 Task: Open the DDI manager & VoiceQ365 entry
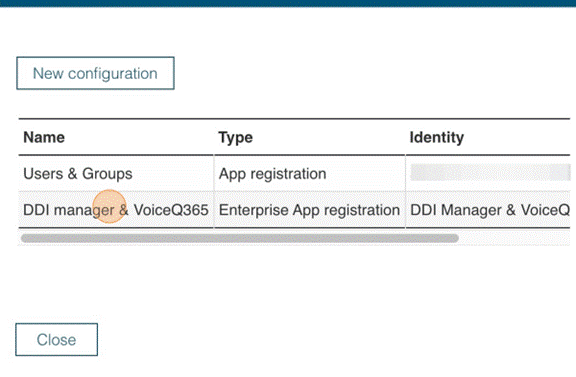pyautogui.click(x=116, y=210)
